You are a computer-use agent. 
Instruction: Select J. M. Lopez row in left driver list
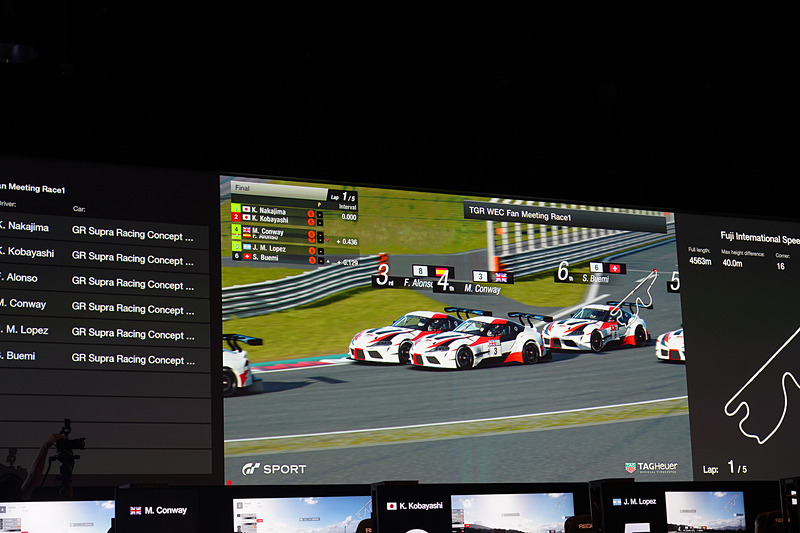tap(105, 332)
